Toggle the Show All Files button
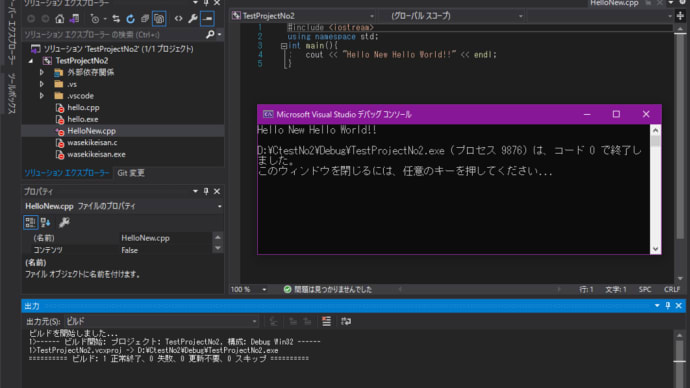The image size is (690, 388). (159, 19)
